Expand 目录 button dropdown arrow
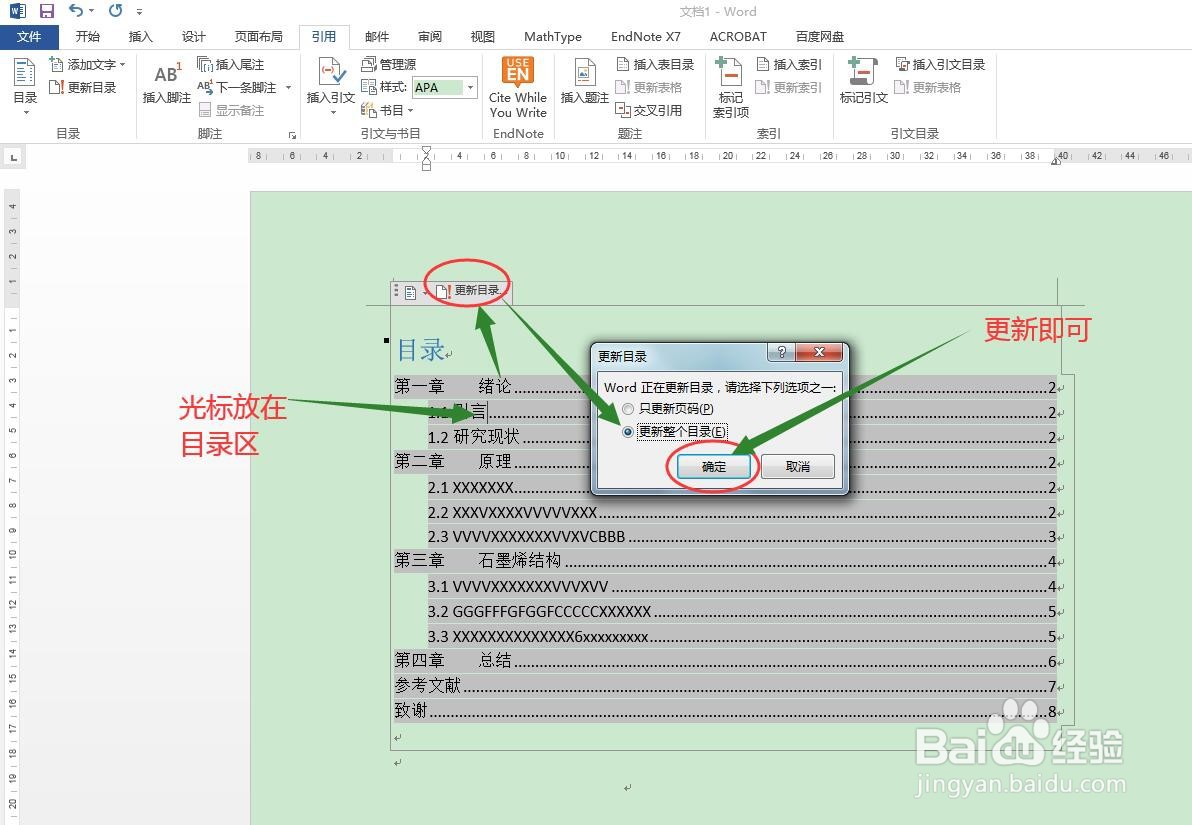The height and width of the screenshot is (825, 1192). click(26, 113)
